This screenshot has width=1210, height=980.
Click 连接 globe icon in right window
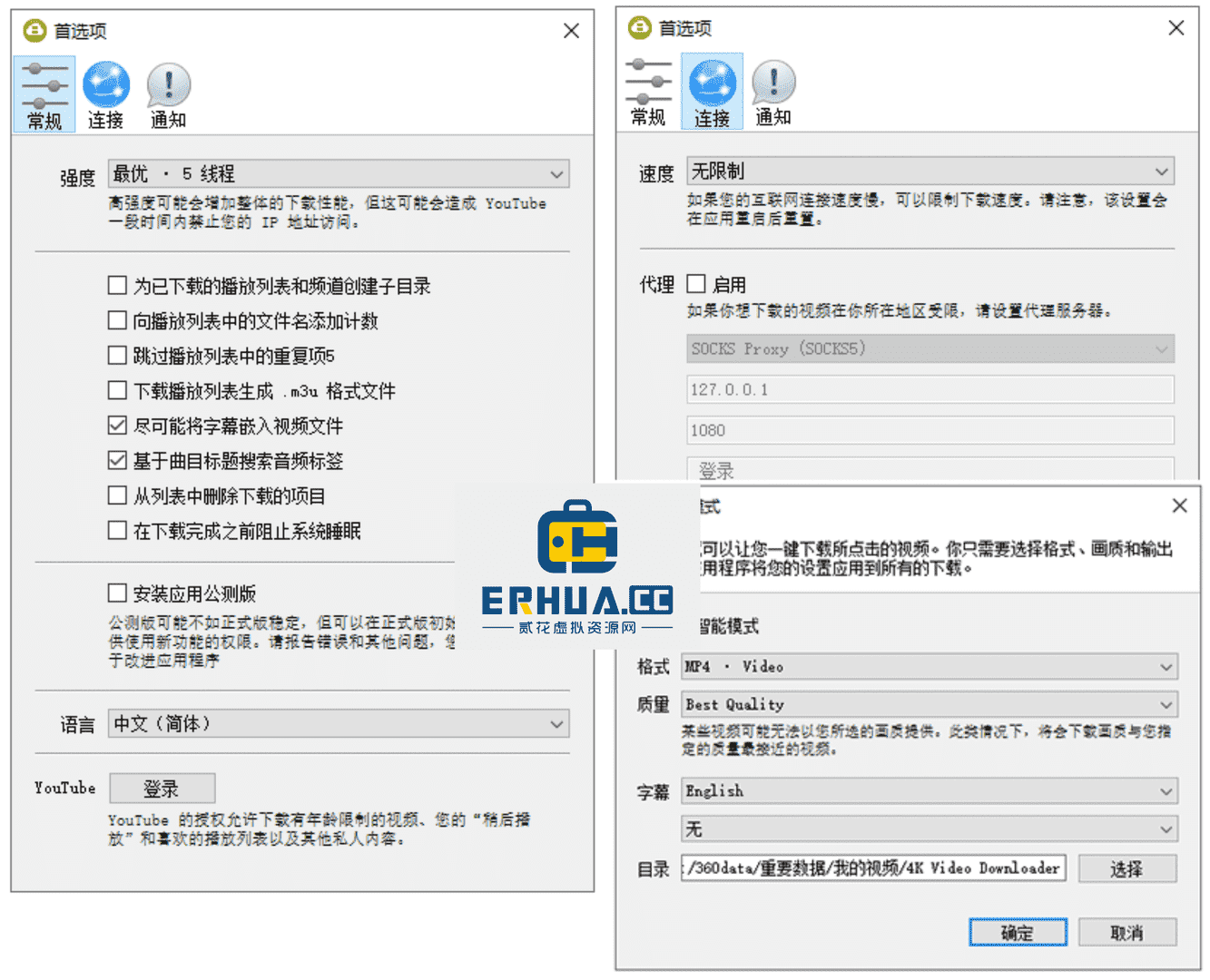(x=712, y=92)
